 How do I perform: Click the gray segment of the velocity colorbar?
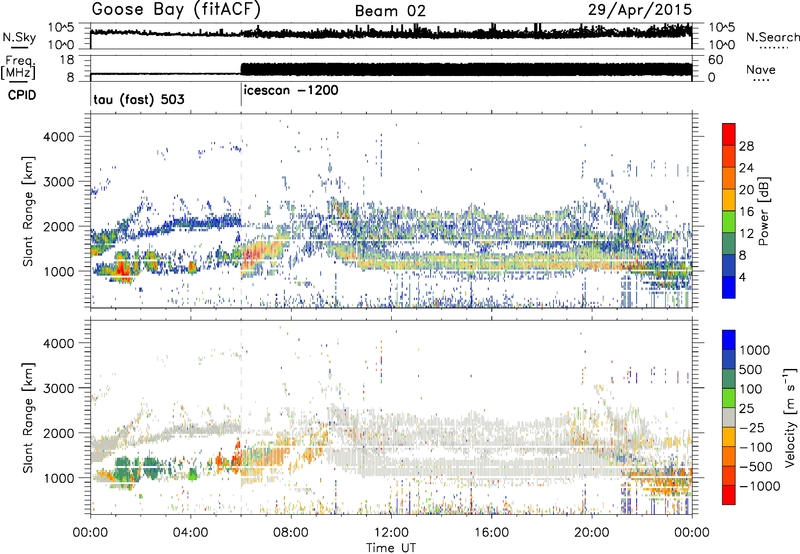729,417
